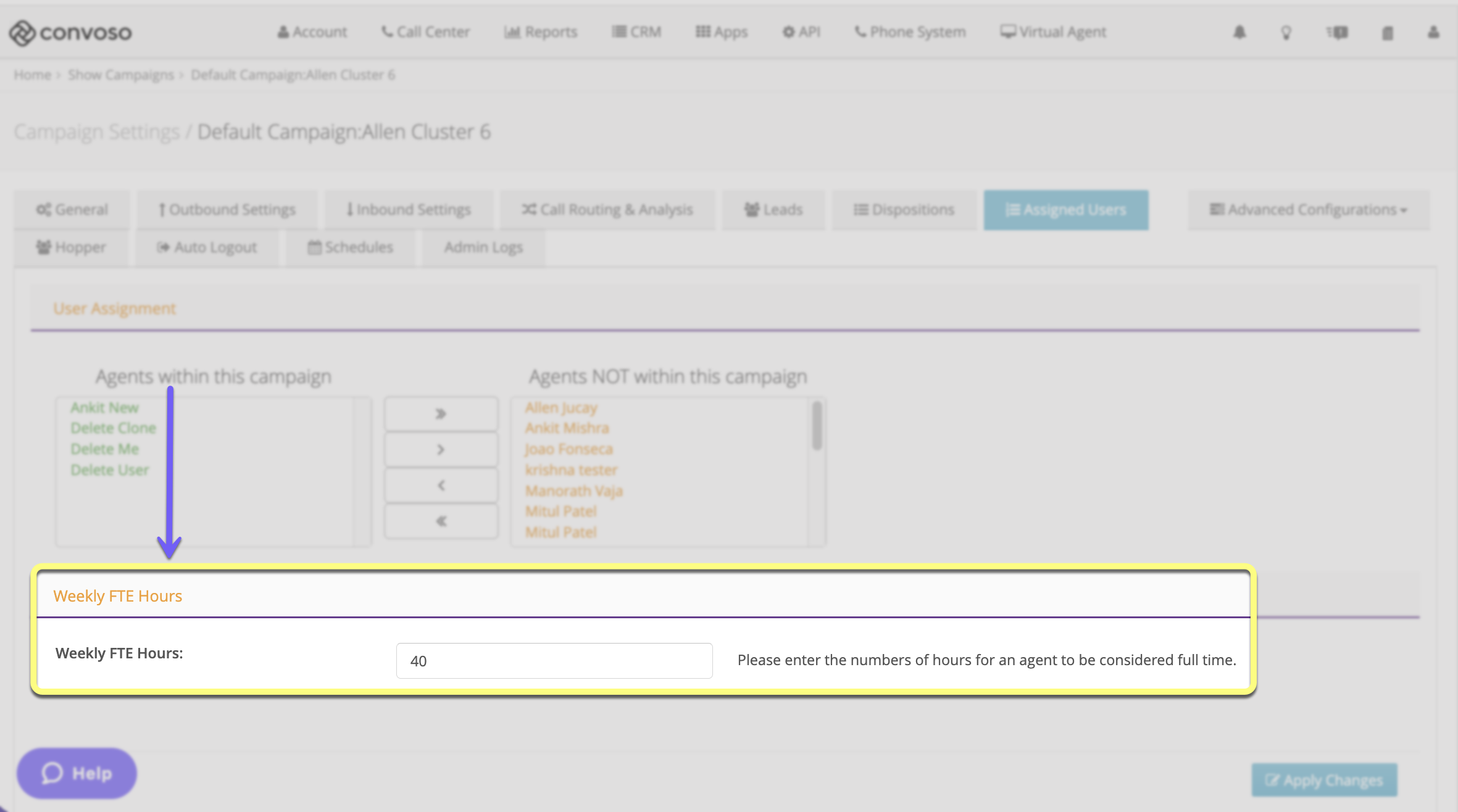Click double left arrow transfer button
Viewport: 1458px width, 812px height.
pos(441,521)
